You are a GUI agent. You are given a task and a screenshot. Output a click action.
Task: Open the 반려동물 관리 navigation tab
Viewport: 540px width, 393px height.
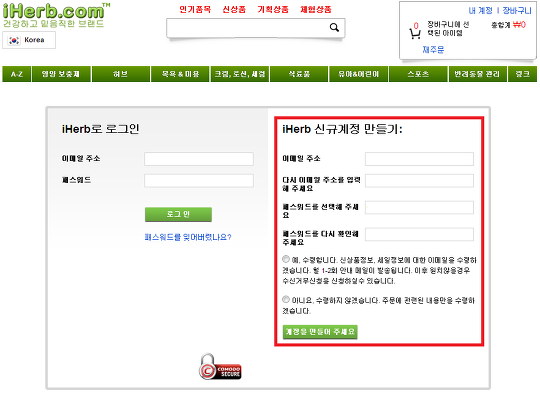[x=477, y=74]
